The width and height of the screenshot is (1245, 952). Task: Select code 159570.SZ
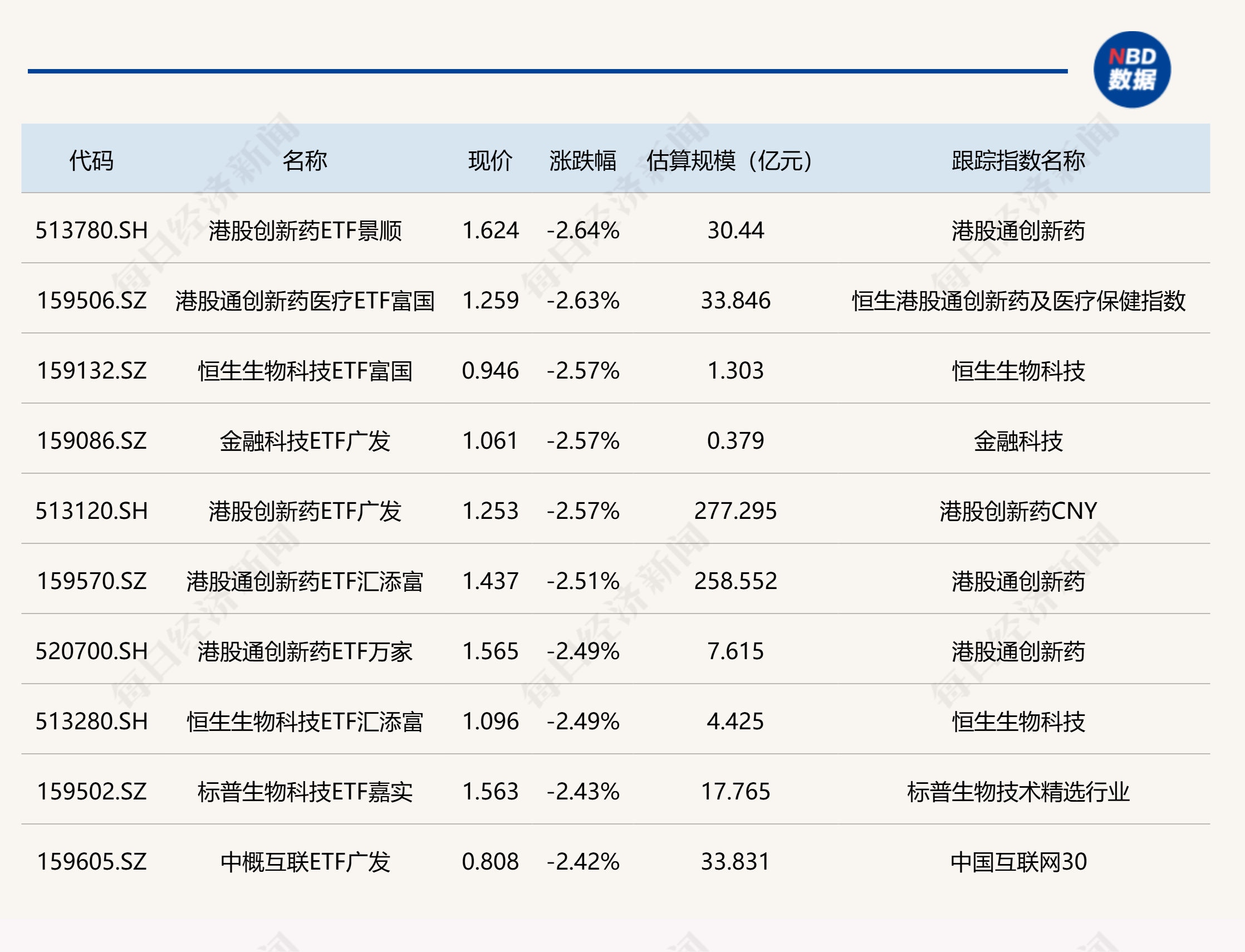91,581
